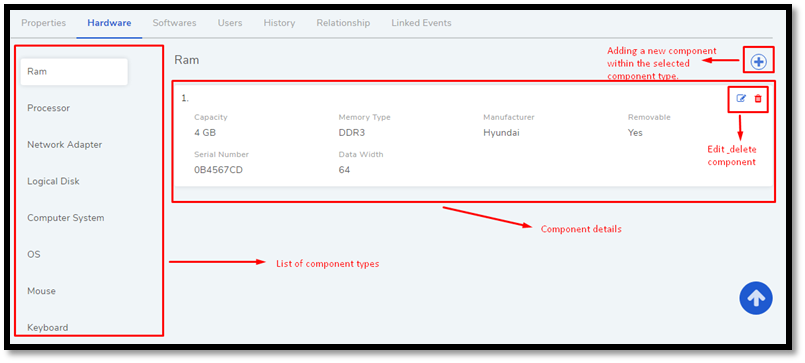Select Keyboard component type

click(x=47, y=328)
